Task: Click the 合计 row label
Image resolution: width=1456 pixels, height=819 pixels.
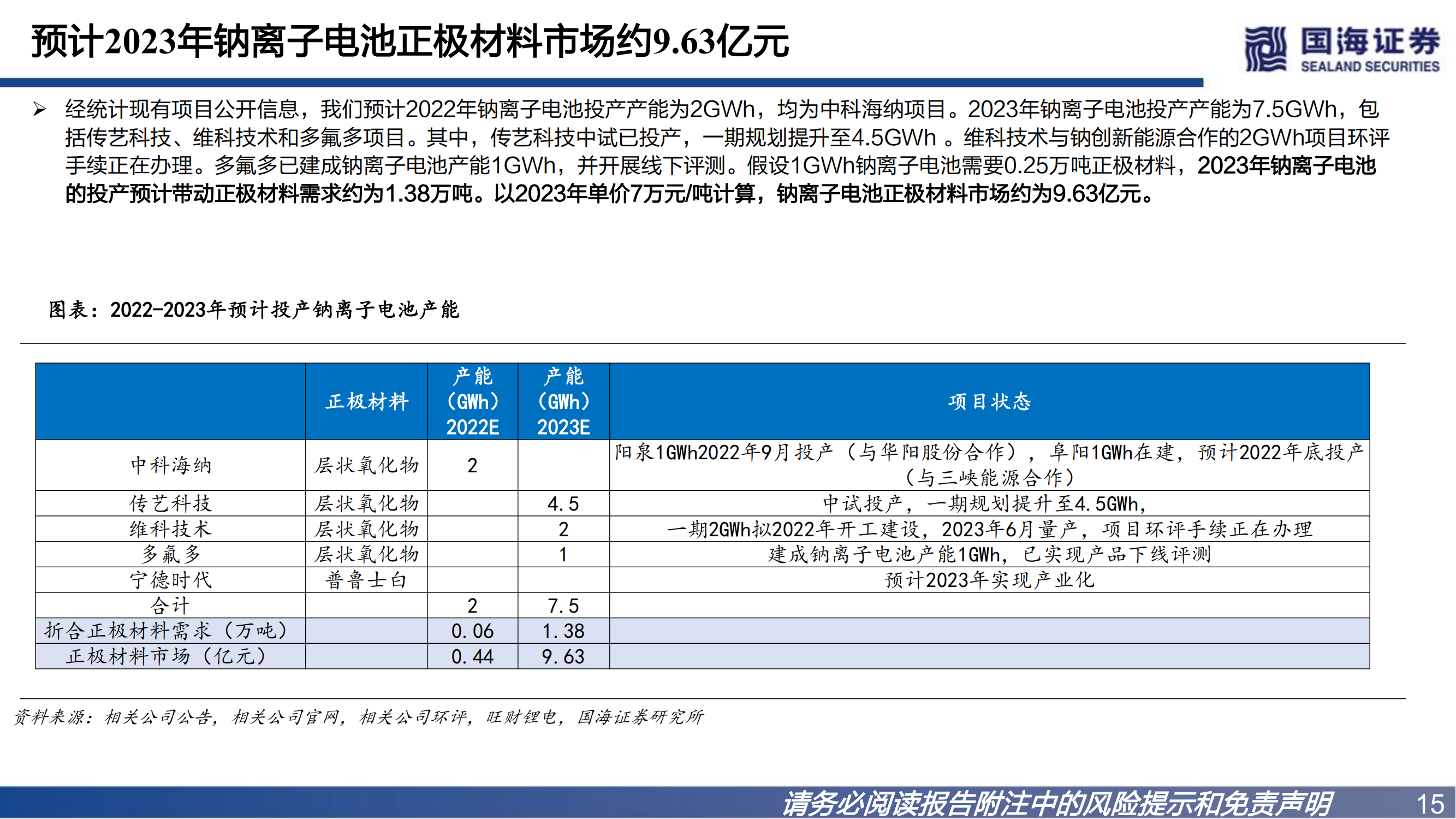Action: 171,606
